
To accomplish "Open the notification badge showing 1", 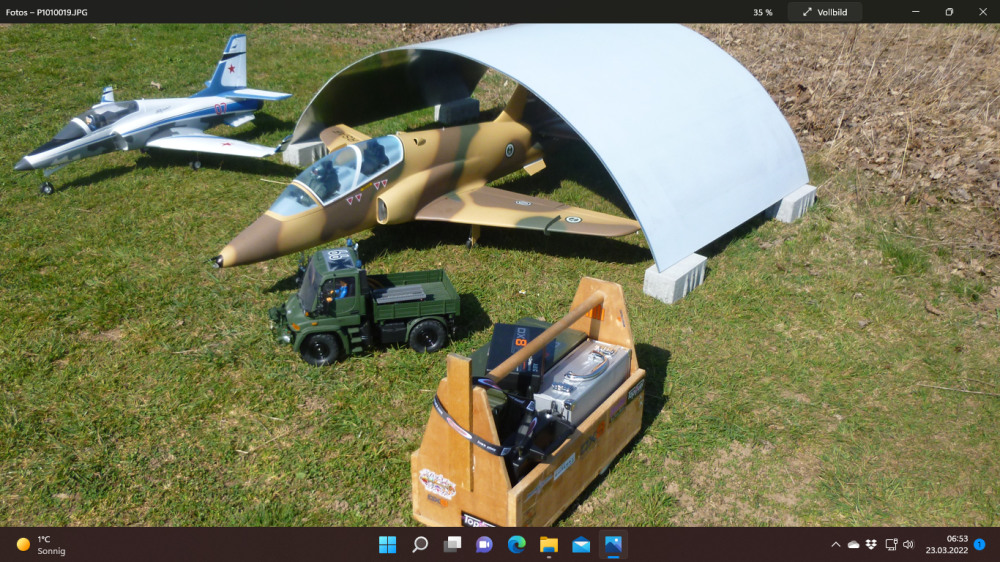I will [979, 544].
